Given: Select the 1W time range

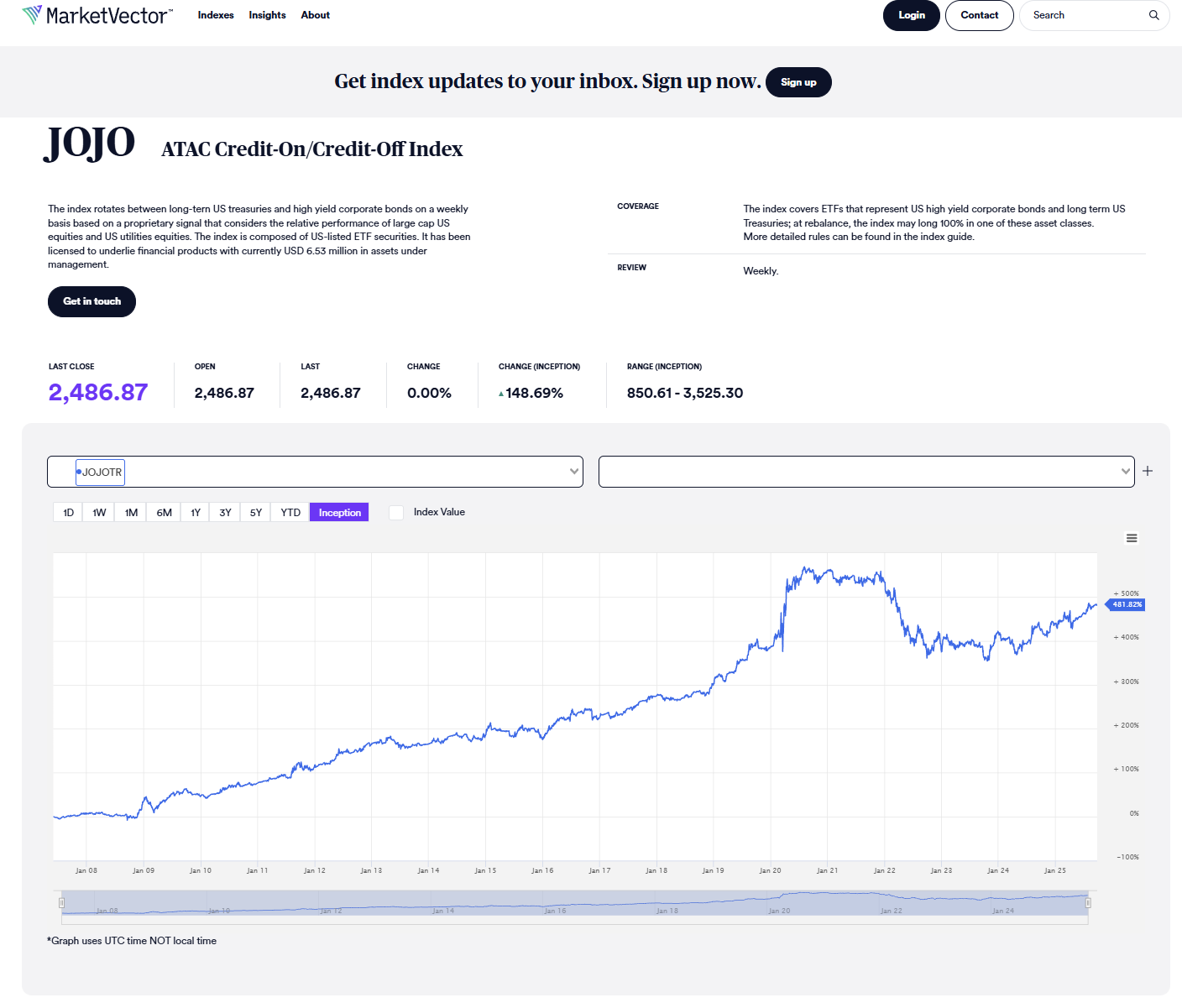Looking at the screenshot, I should [x=99, y=512].
